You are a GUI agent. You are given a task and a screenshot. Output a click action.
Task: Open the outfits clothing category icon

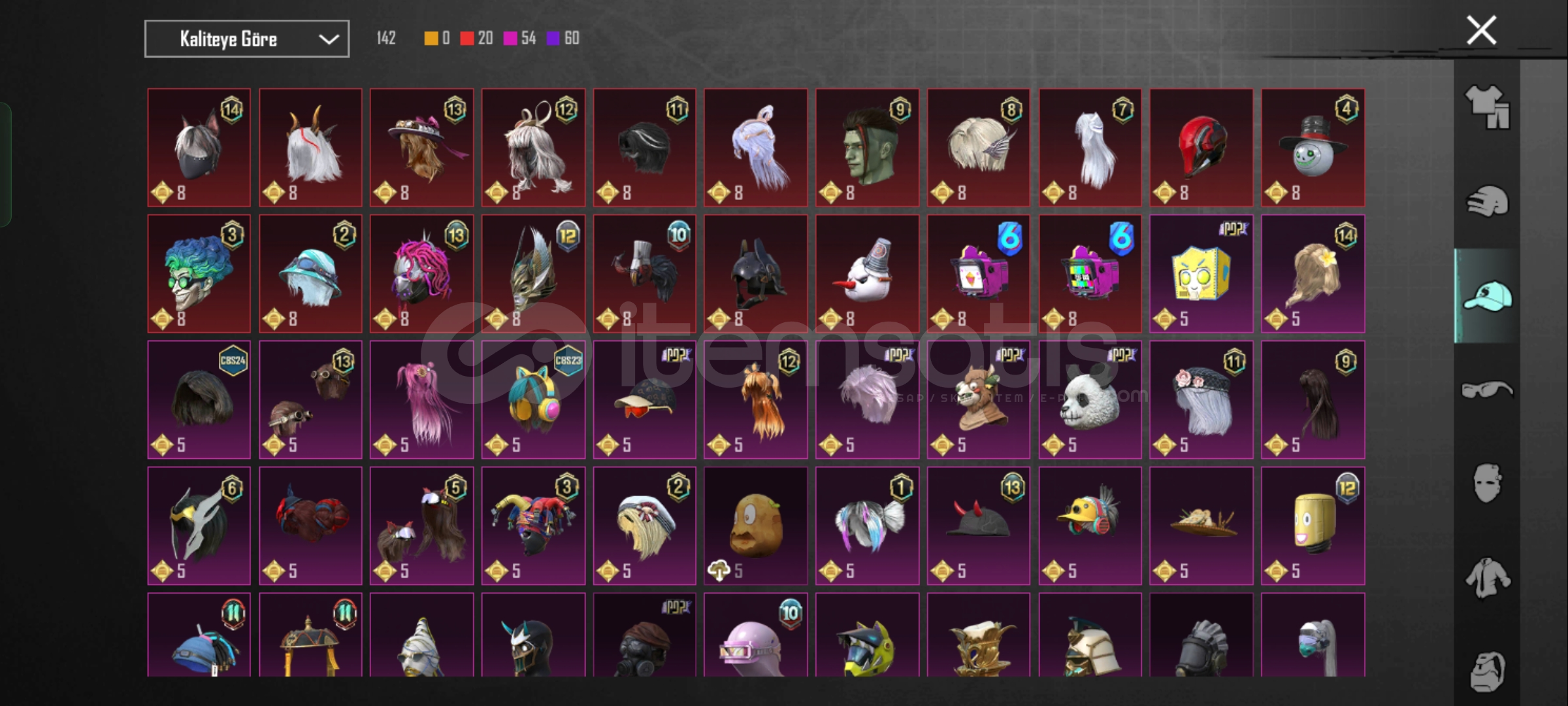(x=1487, y=107)
